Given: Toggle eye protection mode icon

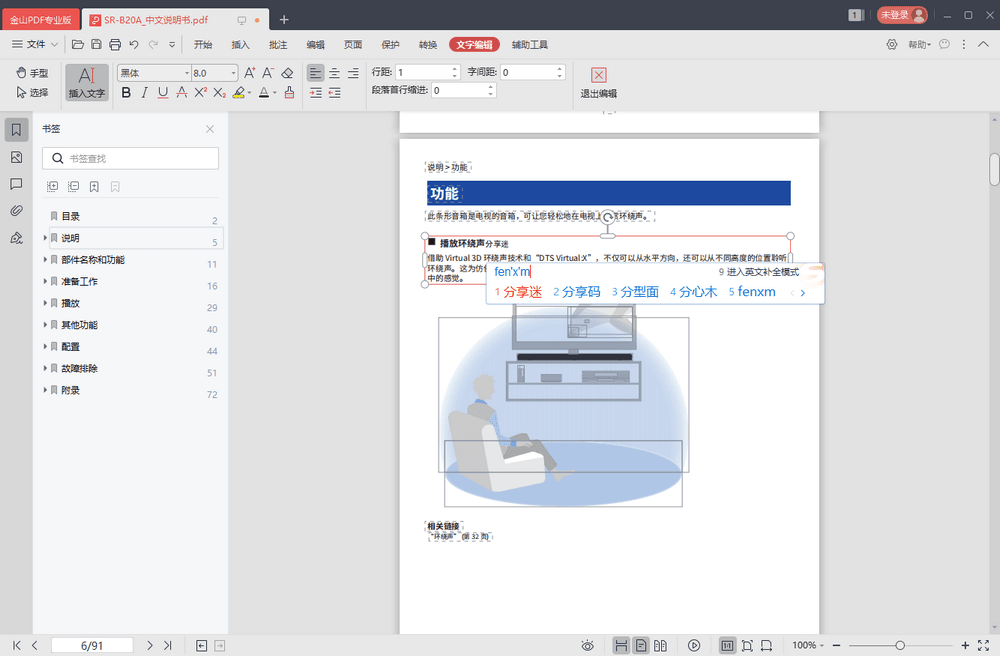Looking at the screenshot, I should coord(588,646).
